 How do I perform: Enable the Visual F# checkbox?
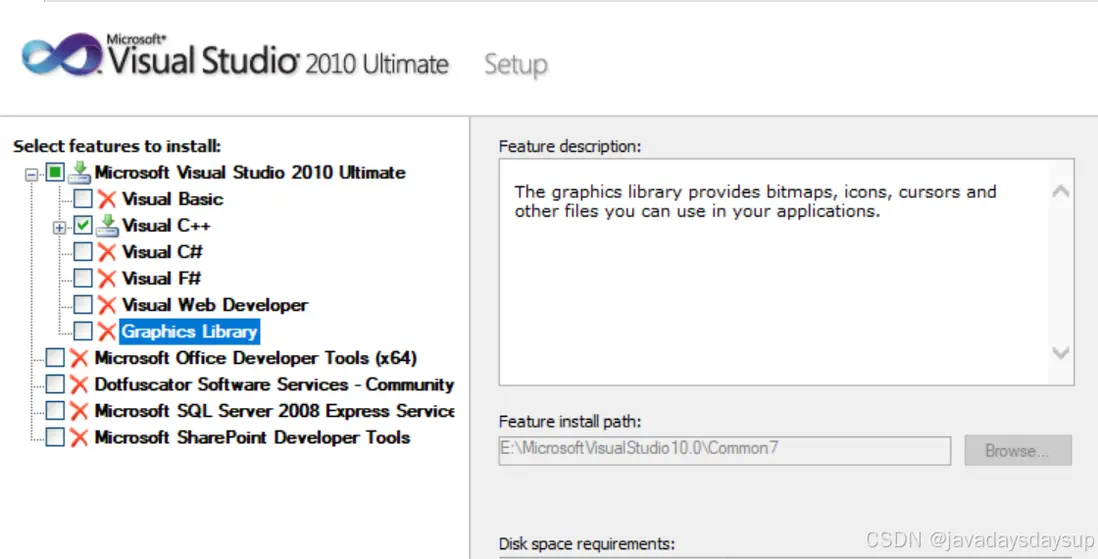[x=83, y=278]
